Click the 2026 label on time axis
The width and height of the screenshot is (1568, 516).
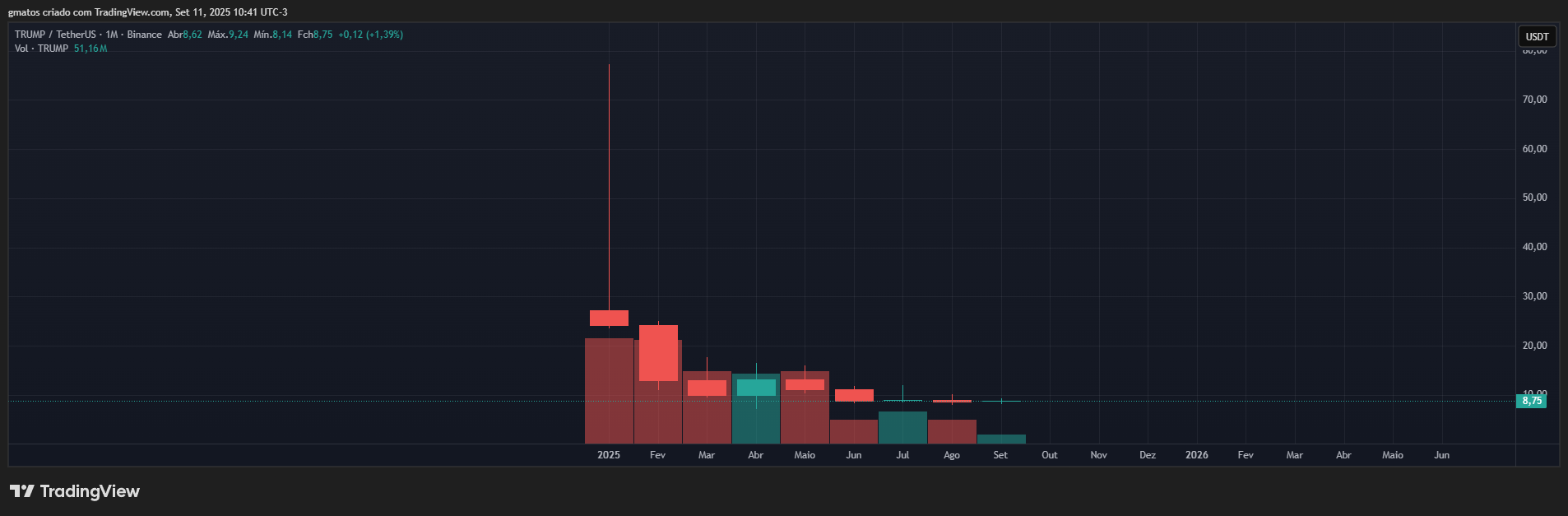coord(1197,455)
